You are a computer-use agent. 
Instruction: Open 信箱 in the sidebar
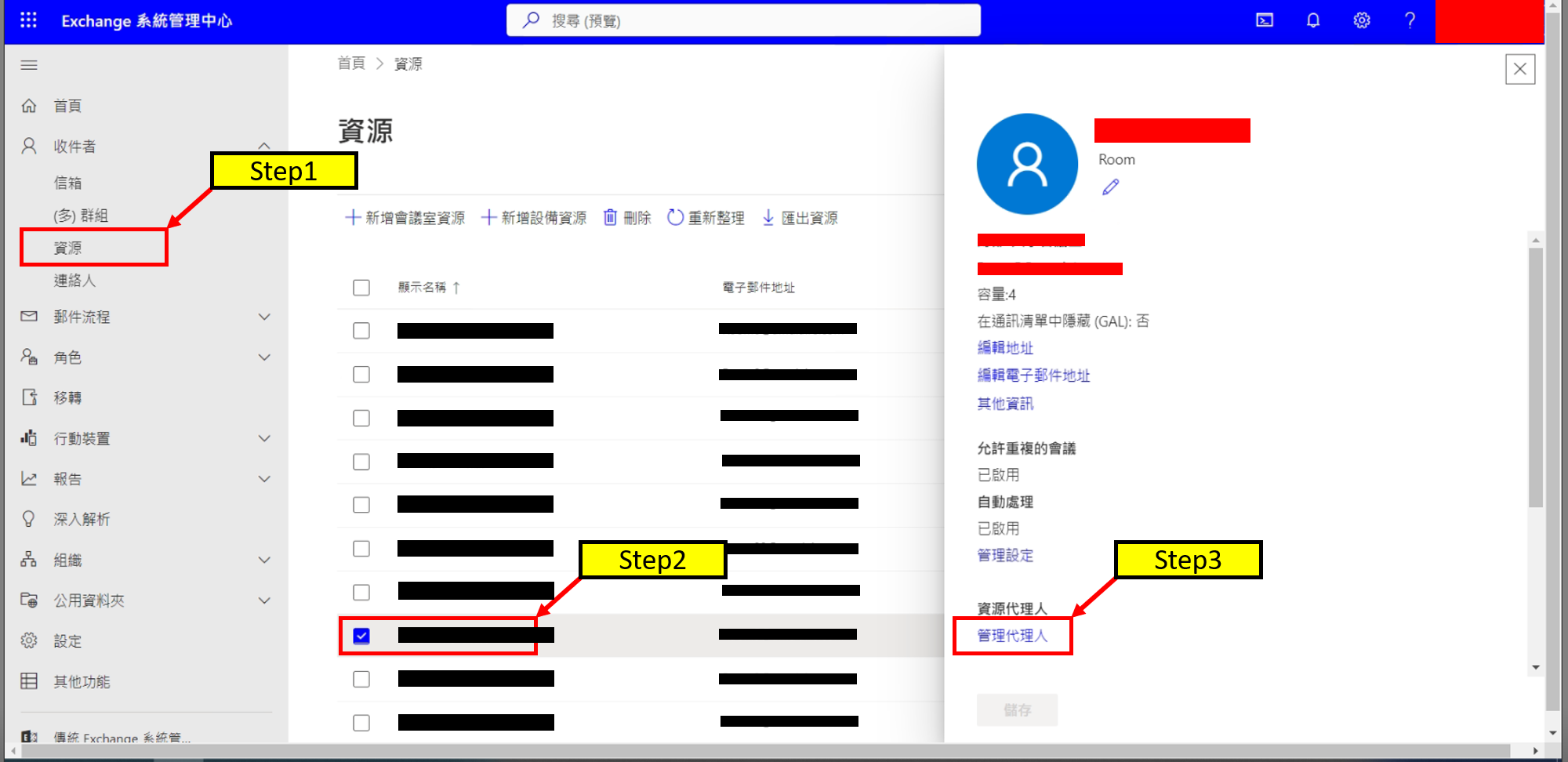coord(68,183)
